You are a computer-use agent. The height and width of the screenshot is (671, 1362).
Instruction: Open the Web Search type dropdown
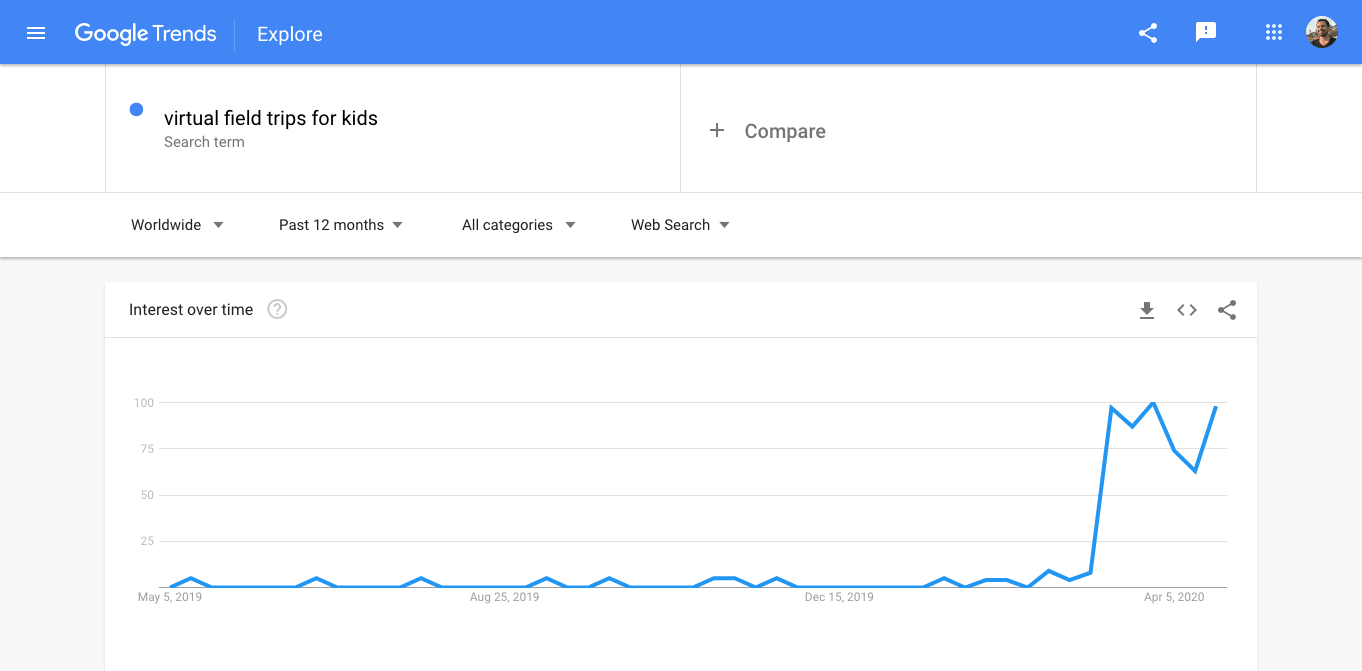pyautogui.click(x=680, y=225)
